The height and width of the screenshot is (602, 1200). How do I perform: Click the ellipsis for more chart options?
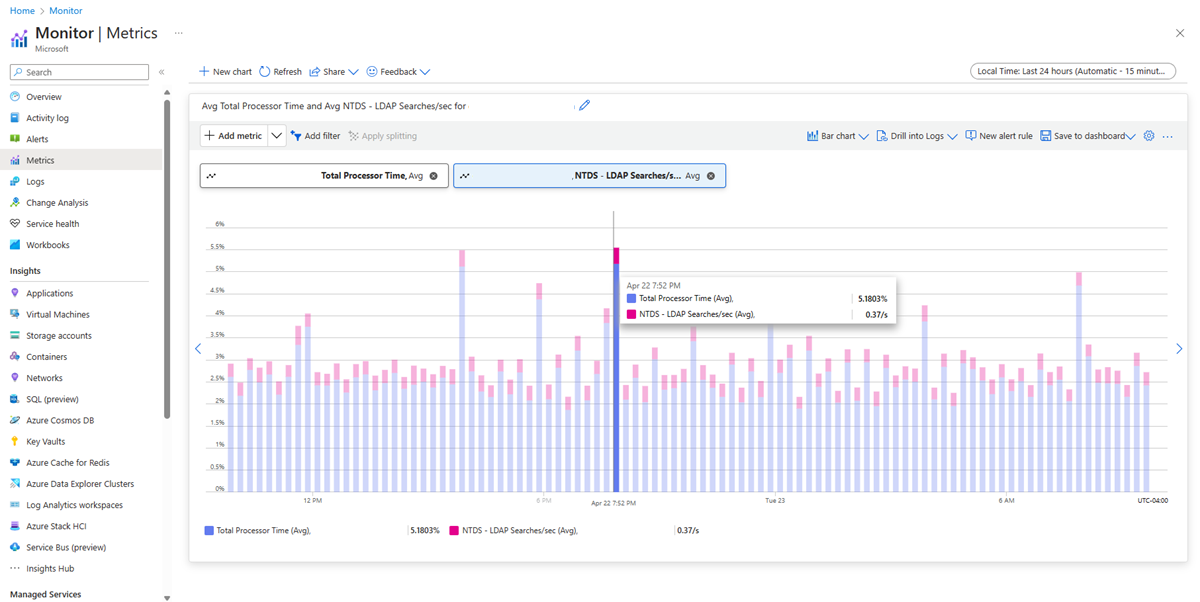[1168, 135]
